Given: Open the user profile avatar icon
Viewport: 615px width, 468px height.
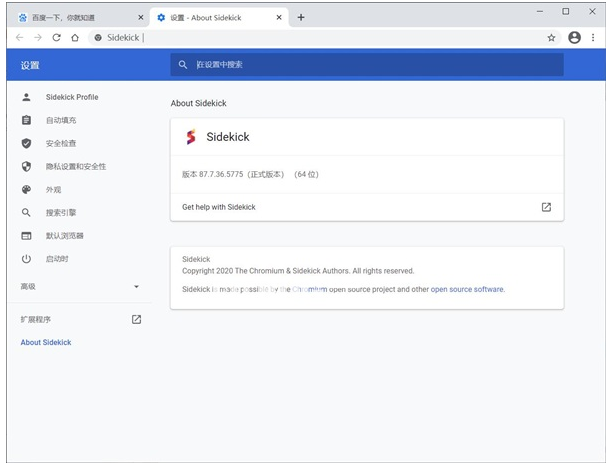Looking at the screenshot, I should tap(574, 38).
